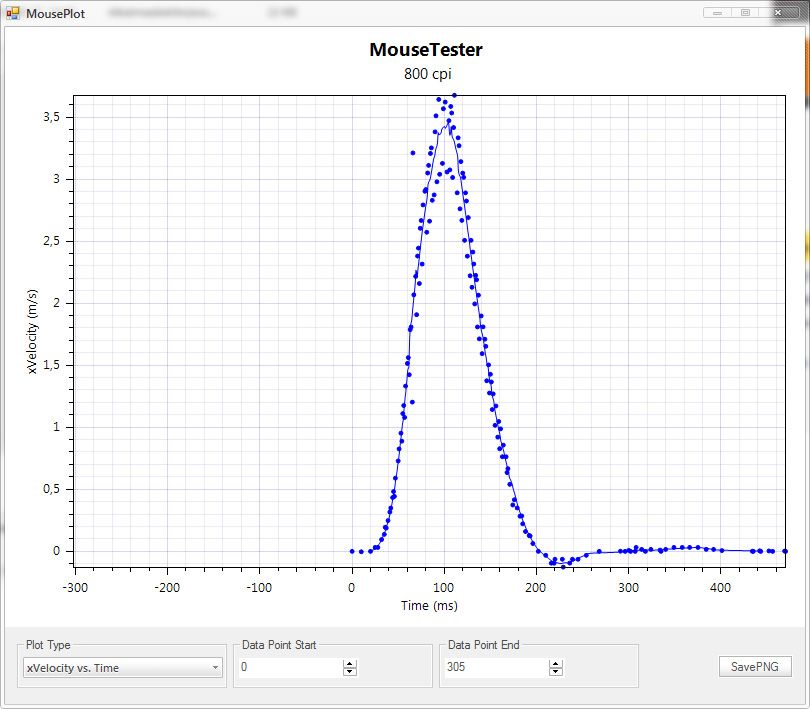Viewport: 810px width, 709px height.
Task: Click the MouseTester plot title
Action: [x=426, y=50]
